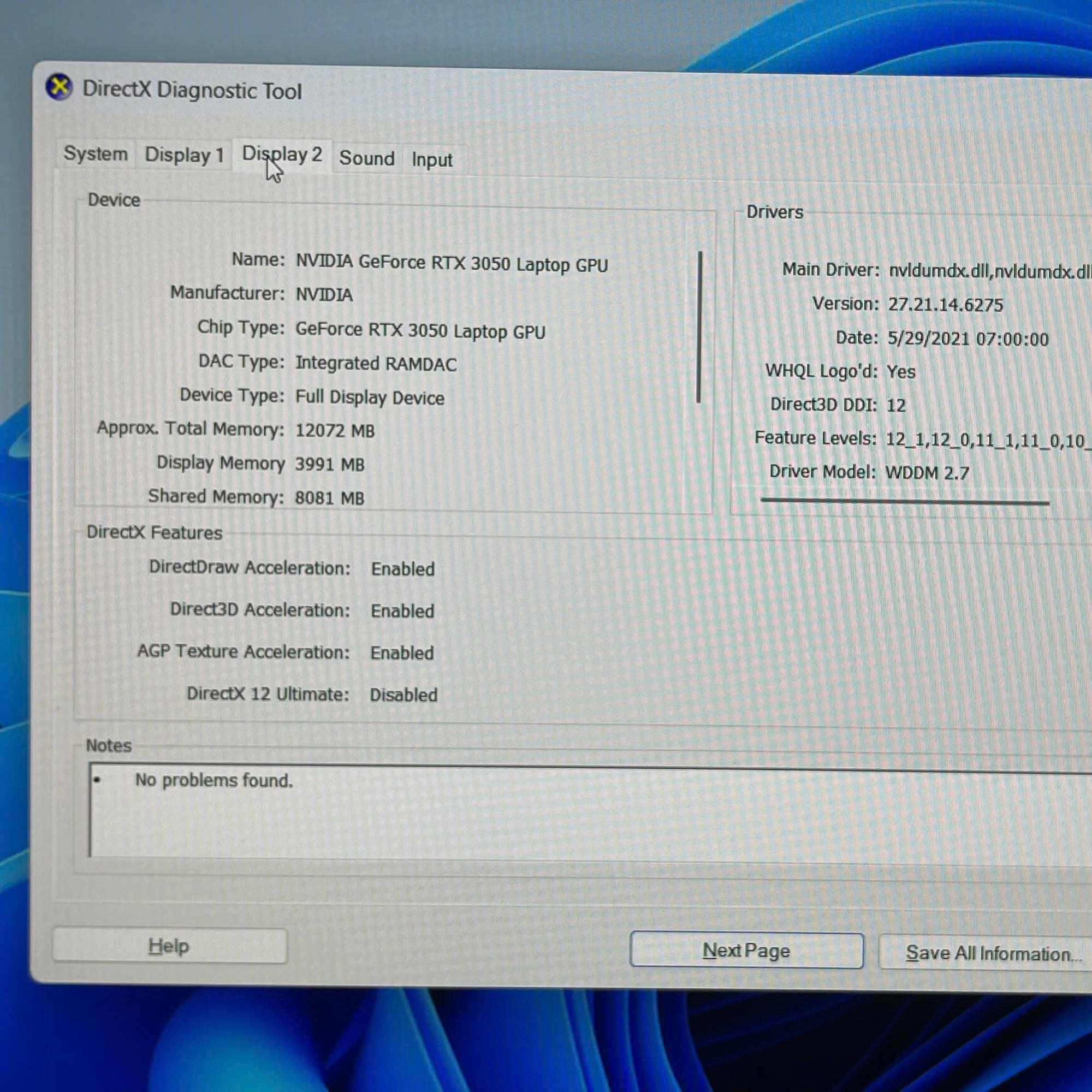Select the 'NVIDIA GeForce RTX 3050 Laptop GPU' name value
Viewport: 1092px width, 1092px height.
point(452,263)
